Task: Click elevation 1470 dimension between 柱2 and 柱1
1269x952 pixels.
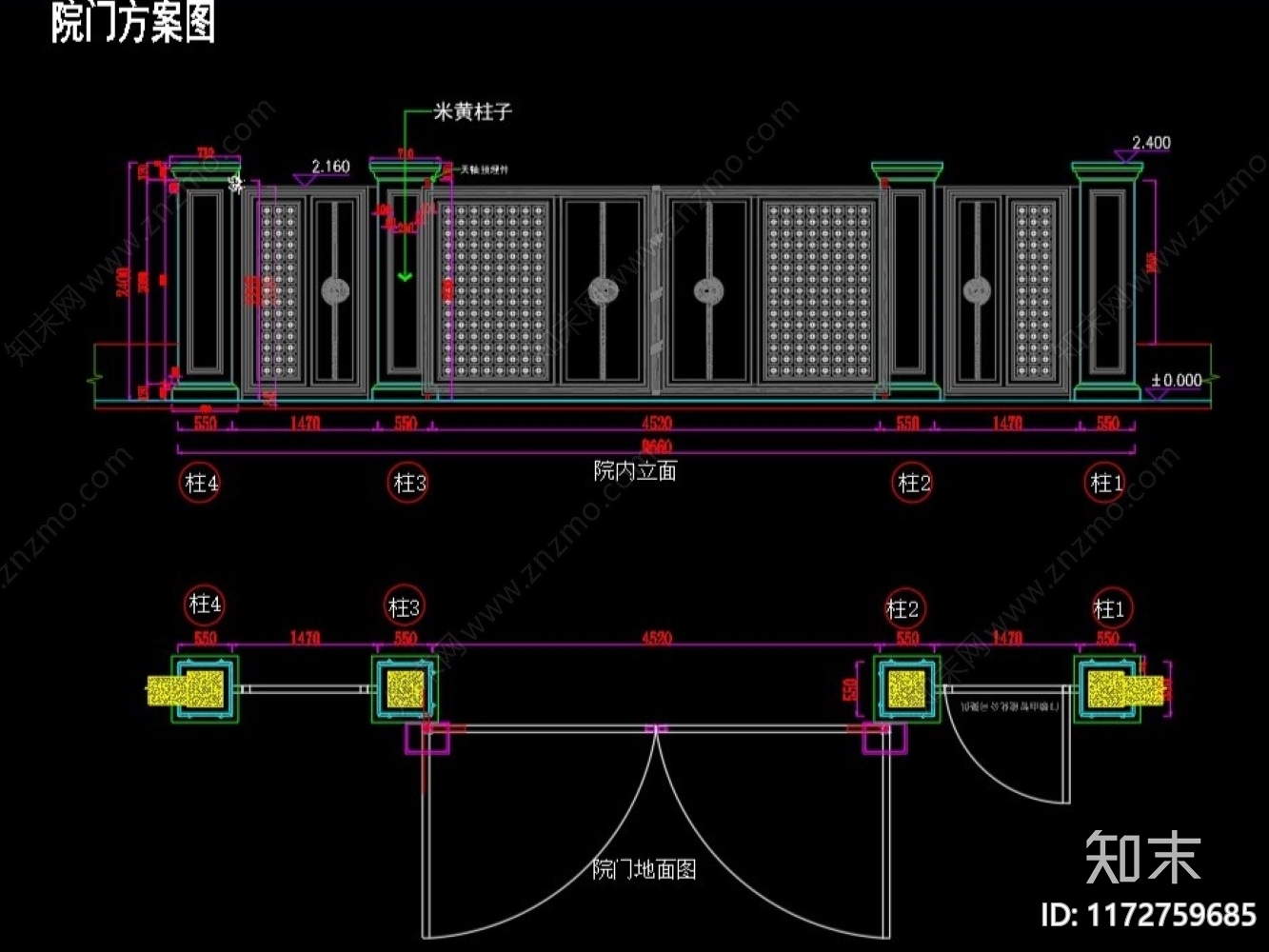Action: 1007,423
